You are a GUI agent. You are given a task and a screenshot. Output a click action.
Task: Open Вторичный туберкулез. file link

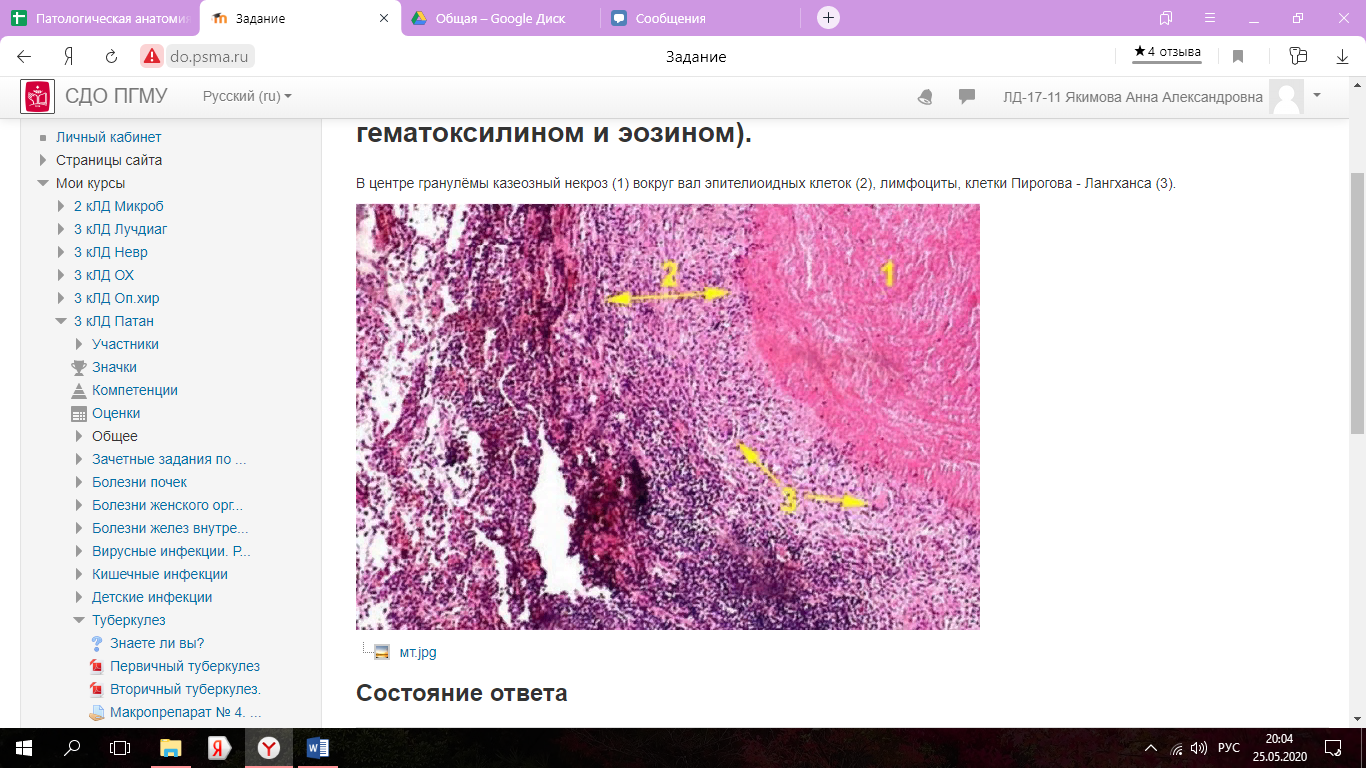tap(185, 689)
